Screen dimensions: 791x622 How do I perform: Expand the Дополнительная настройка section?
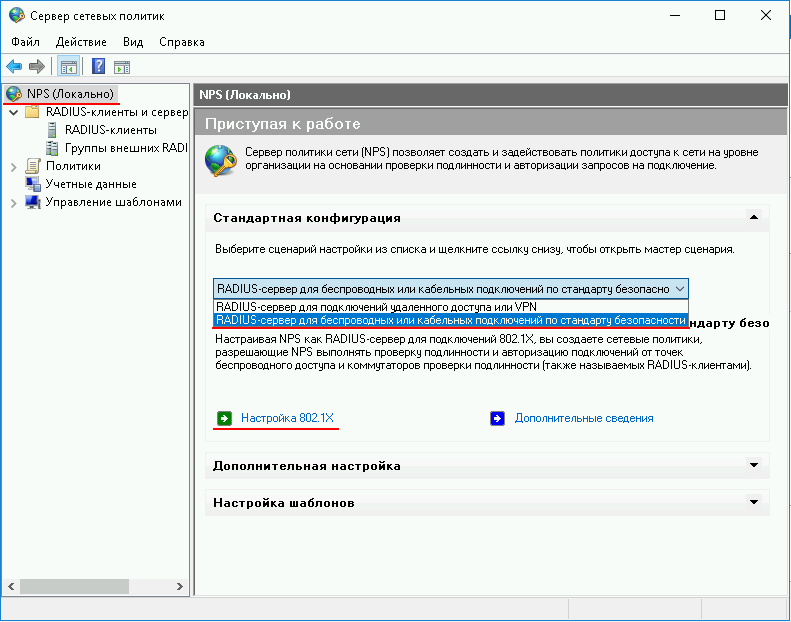[754, 465]
